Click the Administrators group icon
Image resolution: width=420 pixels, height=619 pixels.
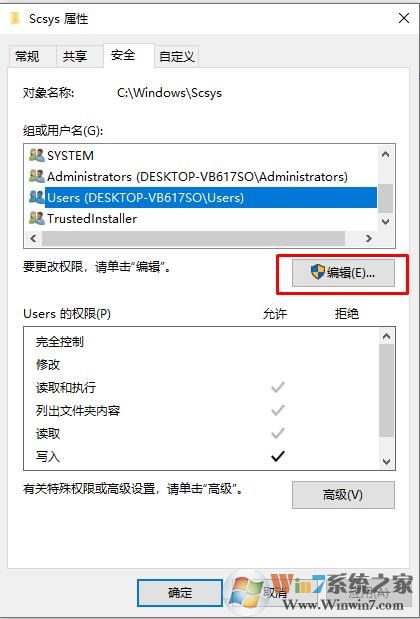click(x=37, y=176)
